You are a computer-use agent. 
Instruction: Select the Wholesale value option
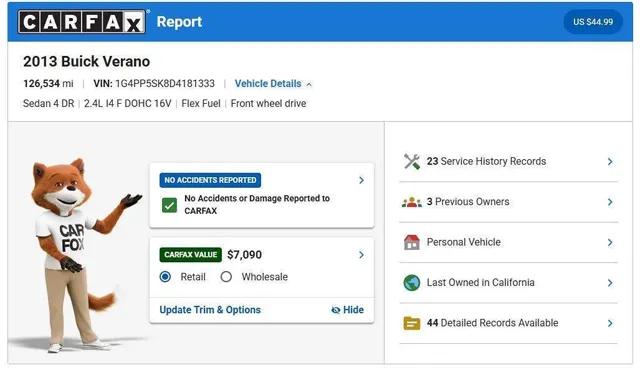pos(226,277)
